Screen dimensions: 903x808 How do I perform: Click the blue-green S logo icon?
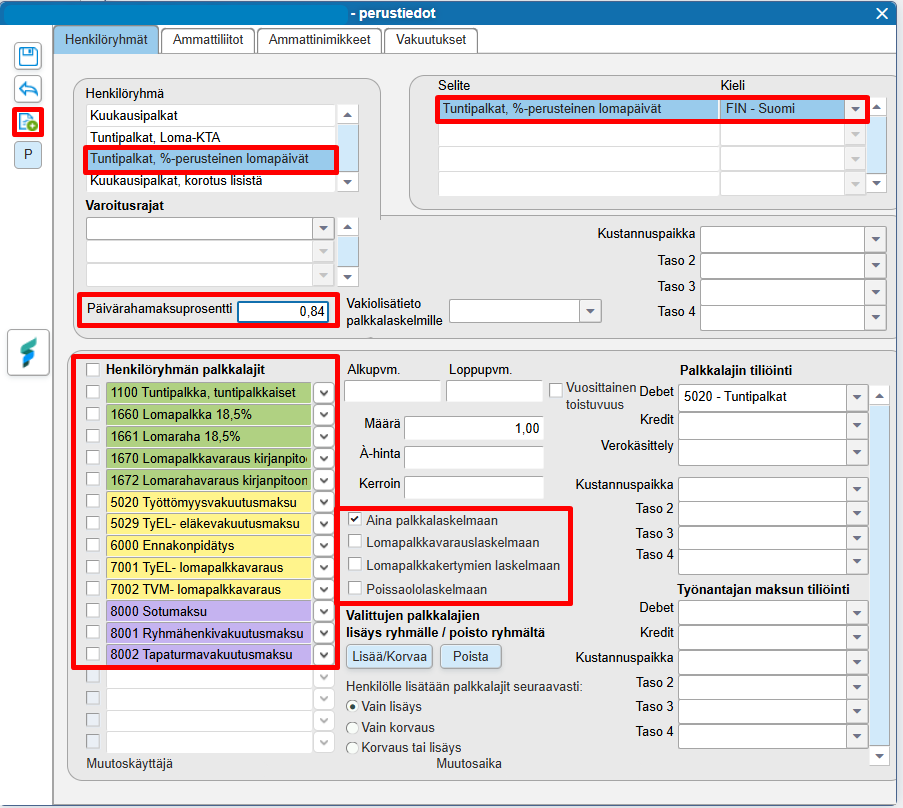(x=28, y=352)
